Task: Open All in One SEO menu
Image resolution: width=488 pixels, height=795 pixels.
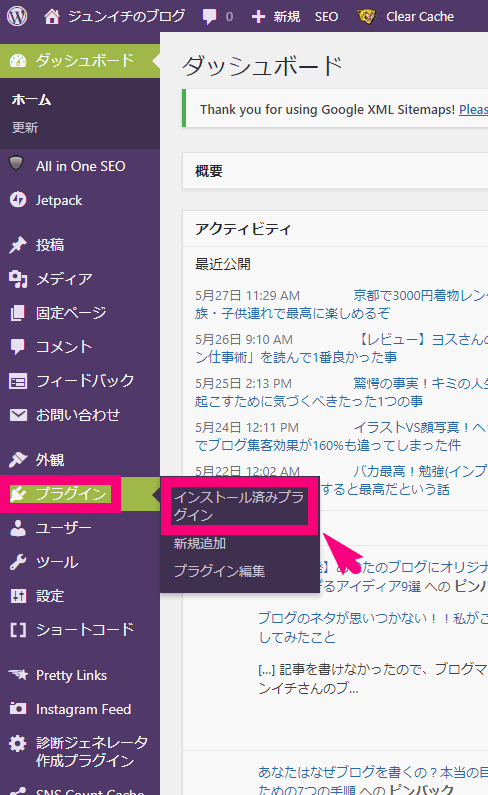Action: click(80, 166)
